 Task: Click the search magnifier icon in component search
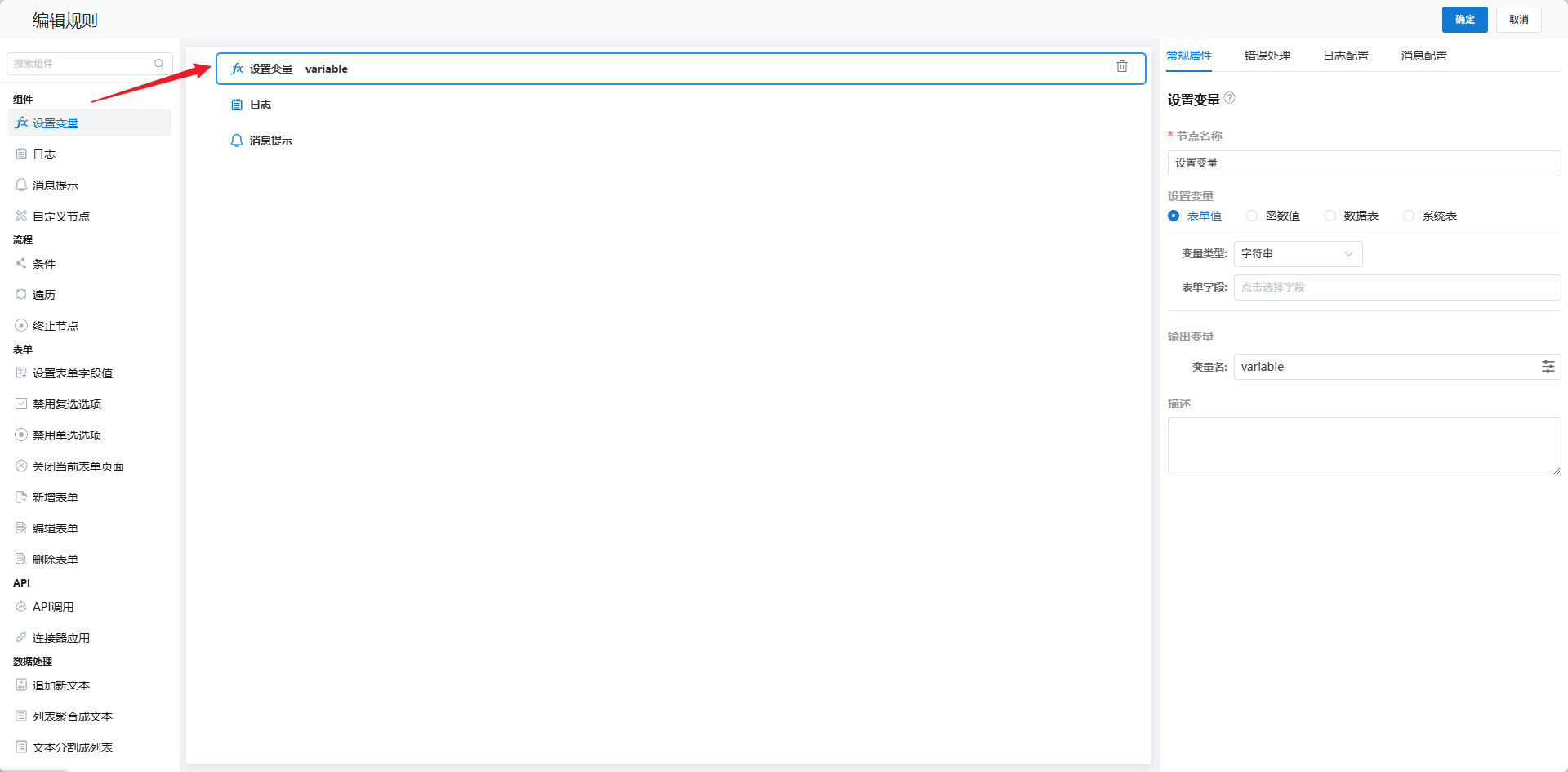[159, 64]
